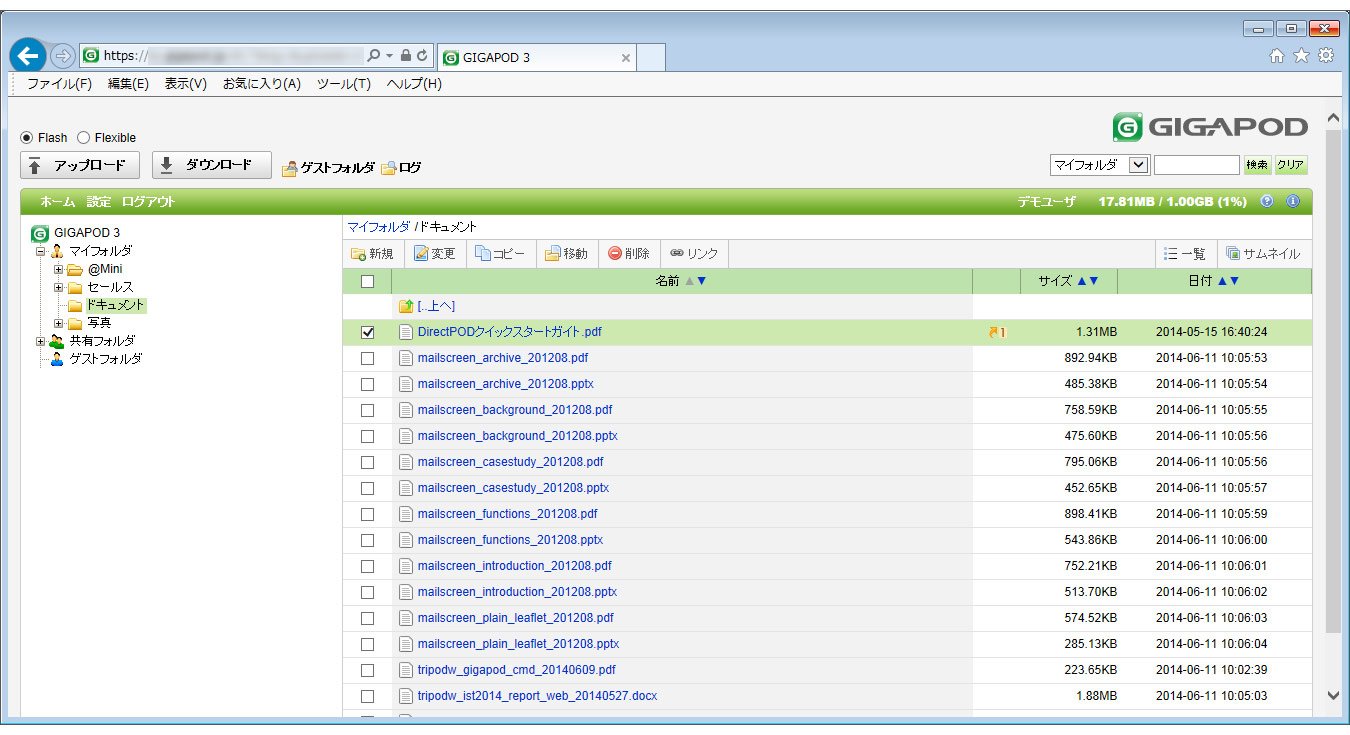
Task: Select ドキュメント folder in tree
Action: tap(114, 305)
